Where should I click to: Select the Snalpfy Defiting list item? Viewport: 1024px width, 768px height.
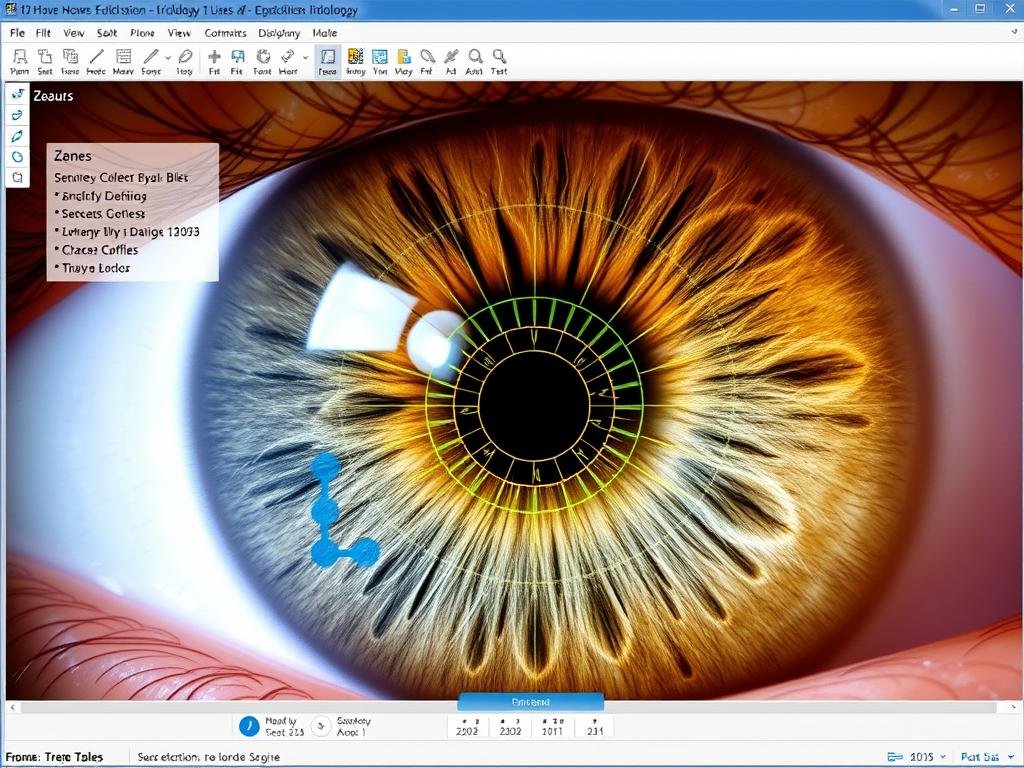click(101, 196)
